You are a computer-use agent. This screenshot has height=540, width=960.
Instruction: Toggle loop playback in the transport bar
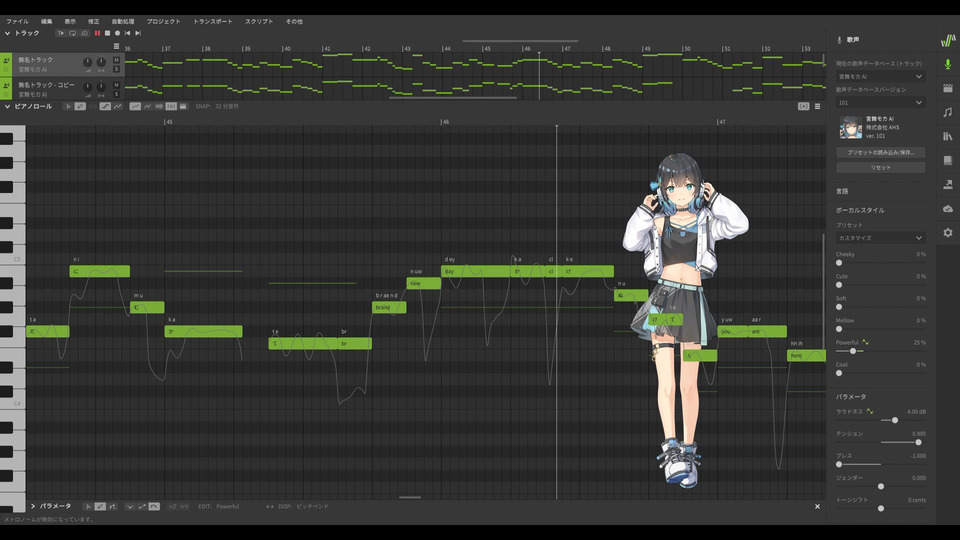(x=72, y=33)
